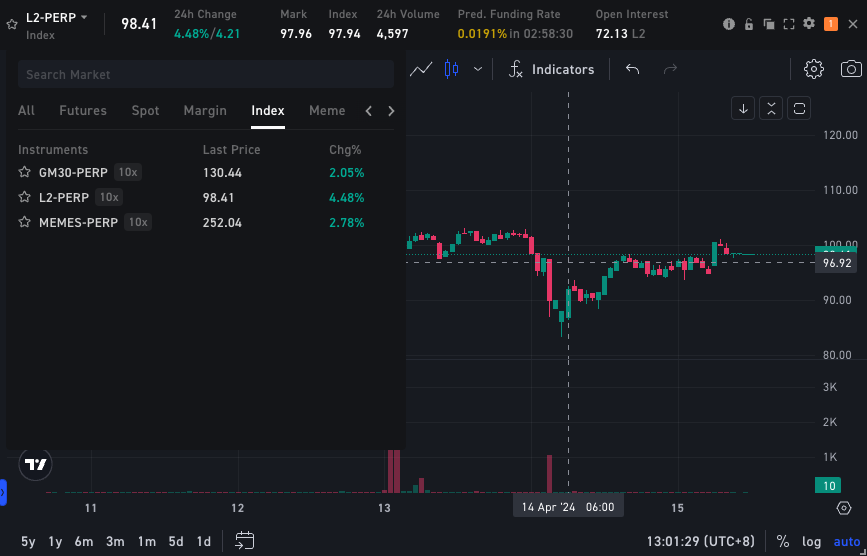The width and height of the screenshot is (867, 556).
Task: Star the GM30-PERP instrument
Action: (x=24, y=172)
